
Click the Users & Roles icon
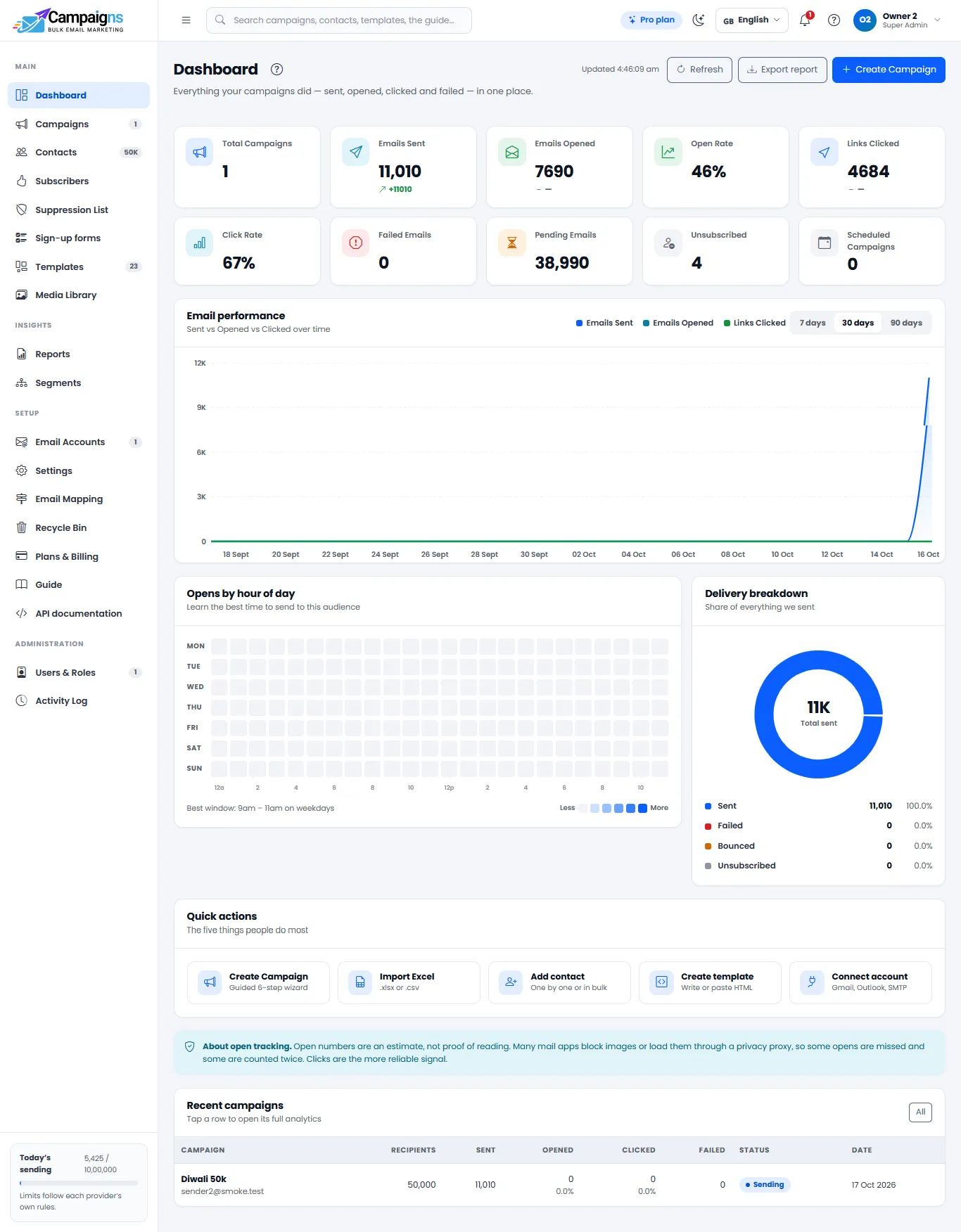point(22,673)
